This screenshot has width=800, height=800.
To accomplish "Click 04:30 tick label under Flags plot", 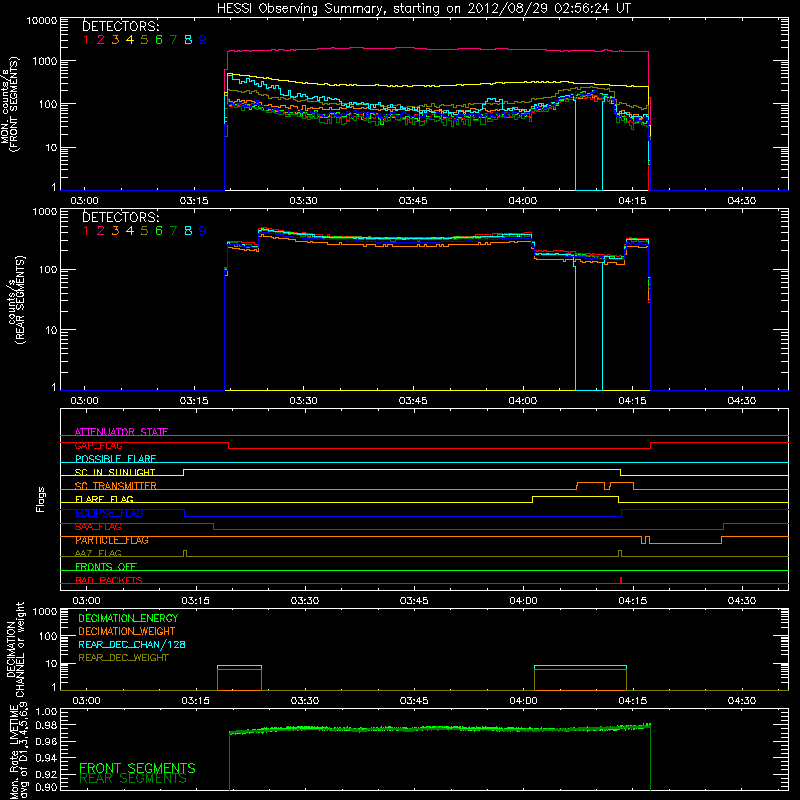I will [x=741, y=601].
